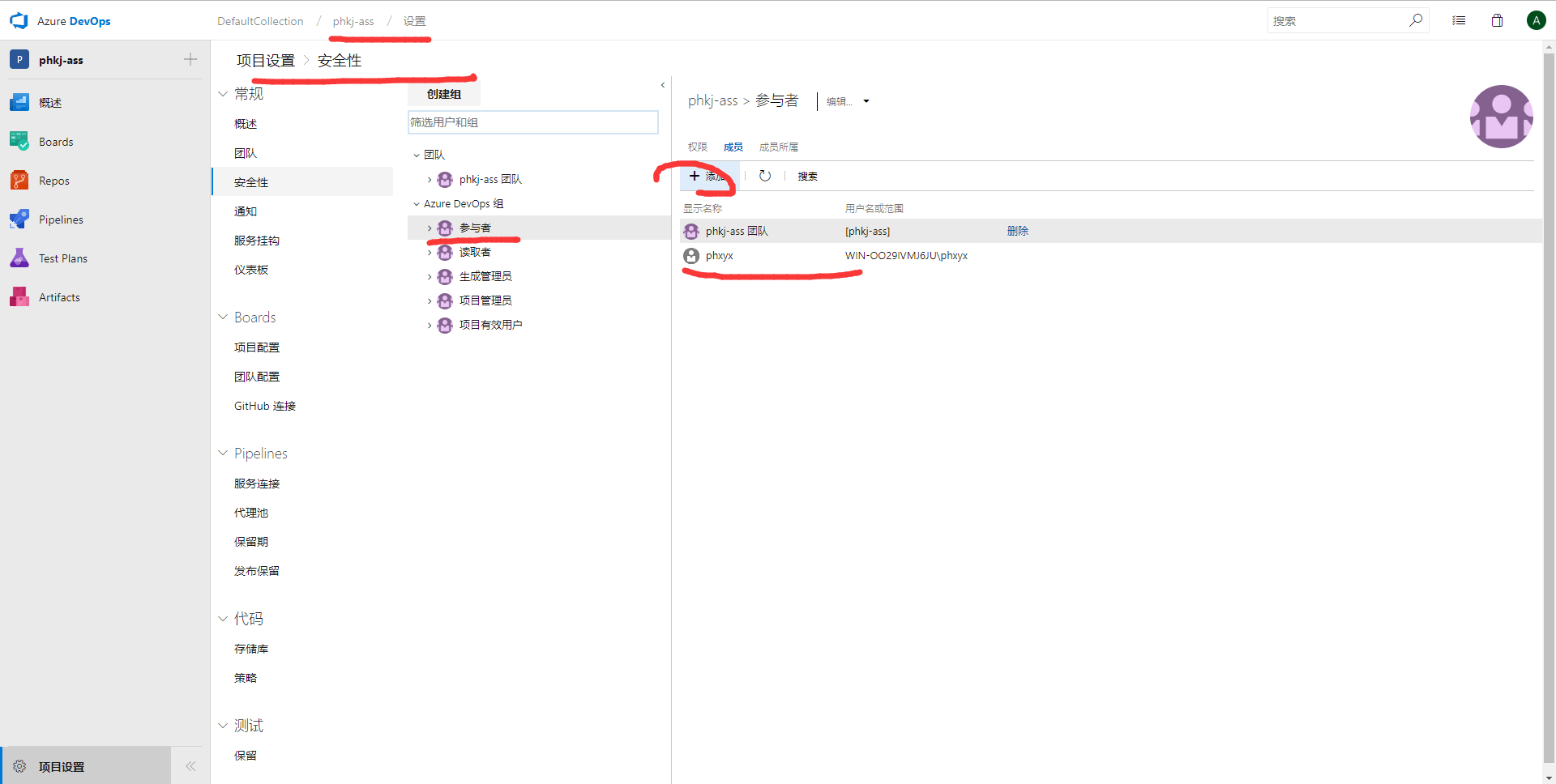Click the 创建组 button
Viewport: 1556px width, 784px height.
(443, 94)
